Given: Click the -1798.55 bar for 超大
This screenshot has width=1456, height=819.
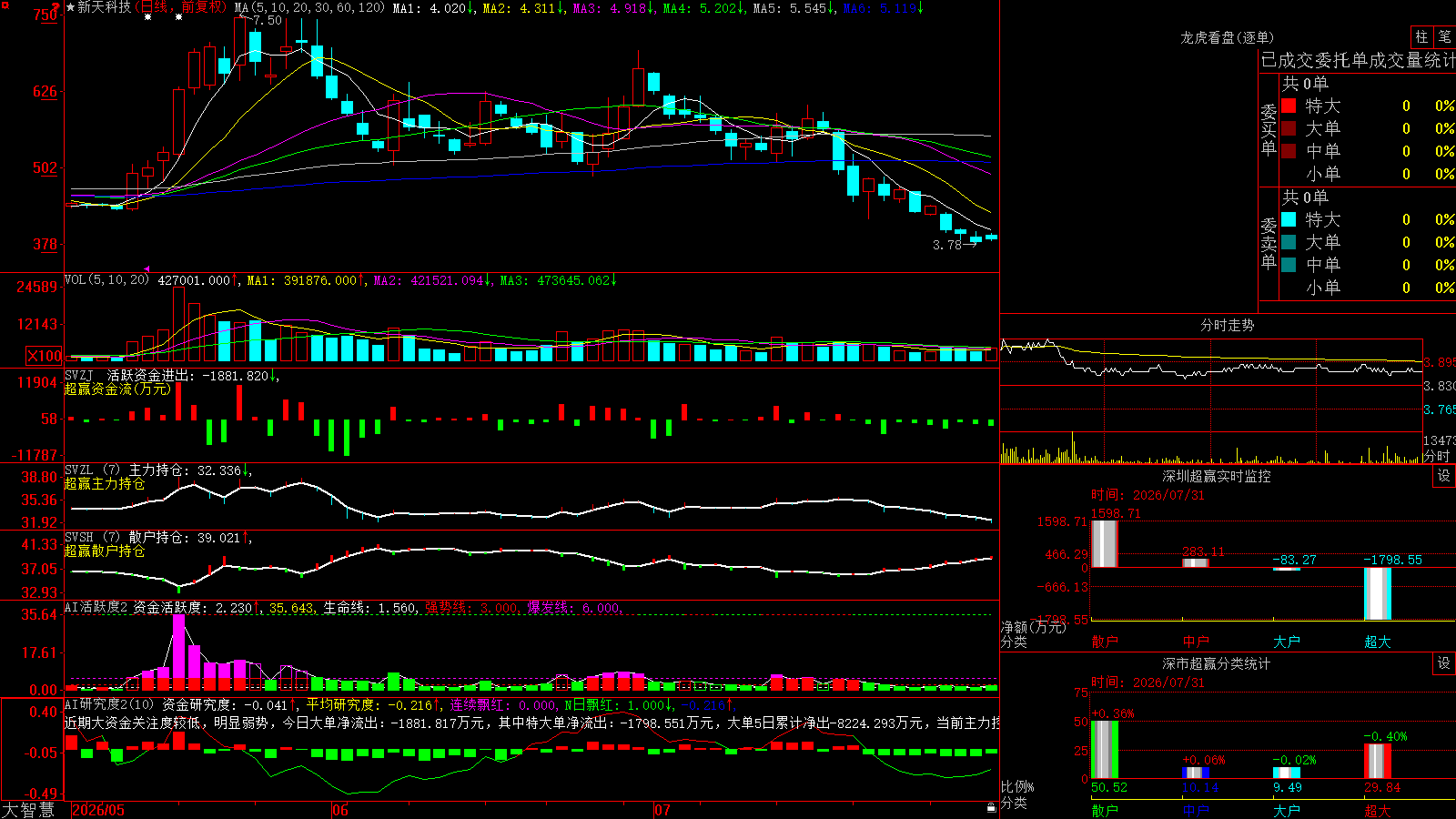Looking at the screenshot, I should [x=1378, y=594].
